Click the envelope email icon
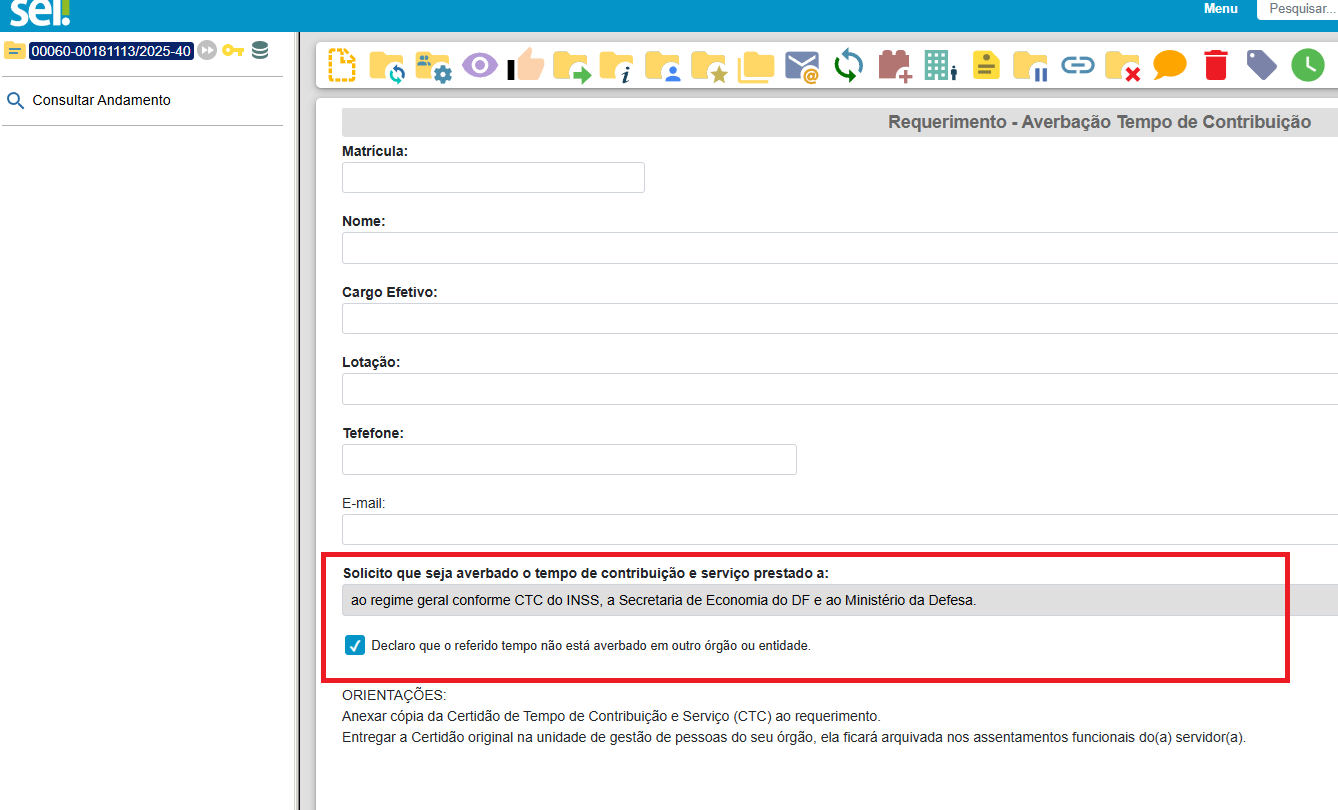The width and height of the screenshot is (1338, 810). pos(802,66)
